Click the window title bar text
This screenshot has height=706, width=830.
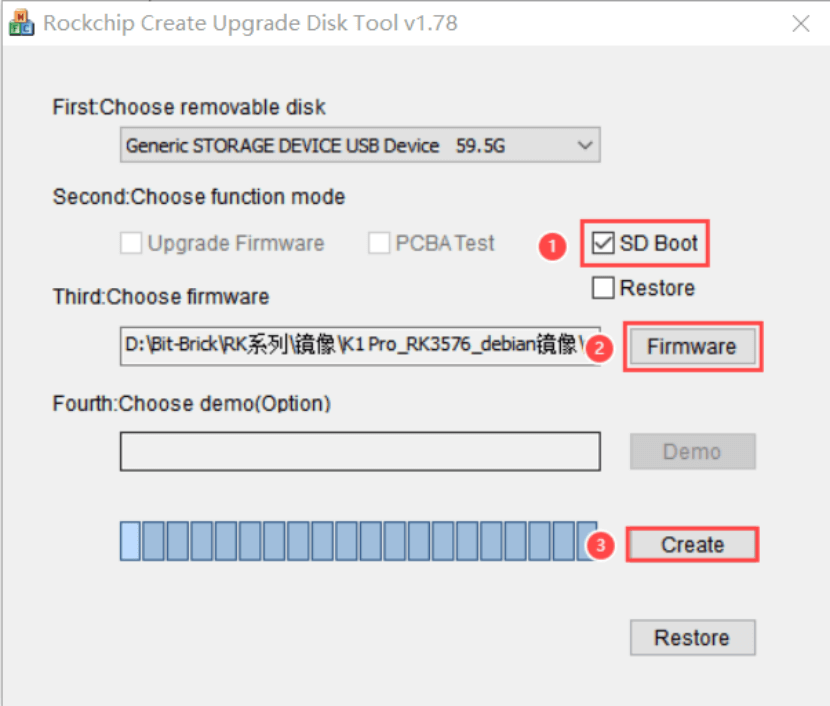250,23
